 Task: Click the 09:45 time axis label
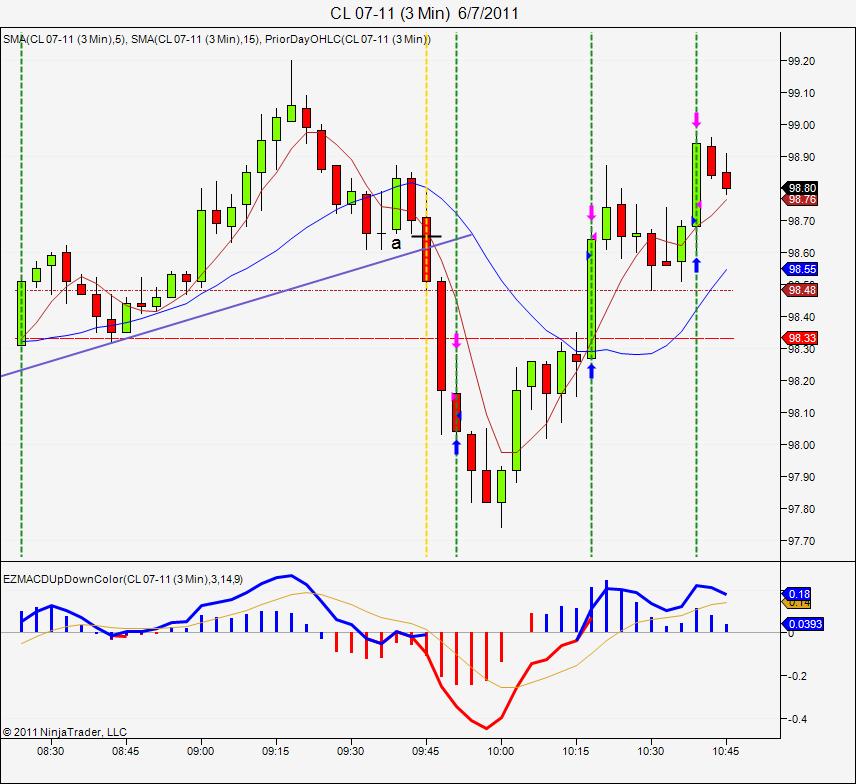point(426,751)
